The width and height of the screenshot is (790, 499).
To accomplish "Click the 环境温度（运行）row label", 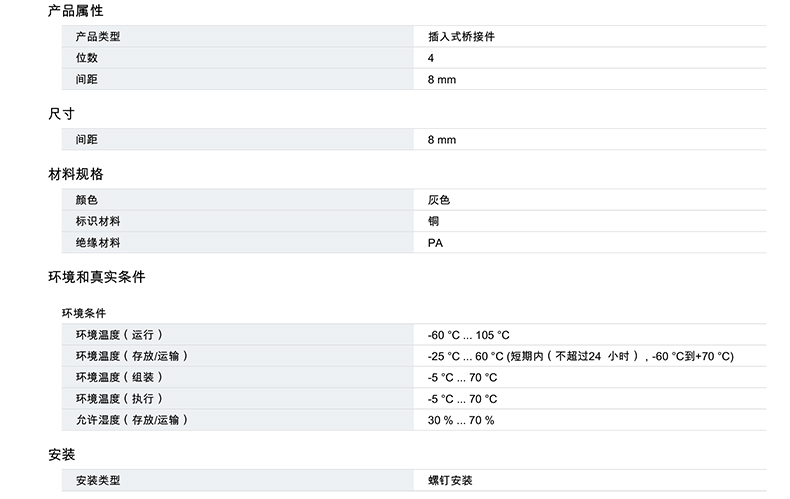I will (x=118, y=335).
